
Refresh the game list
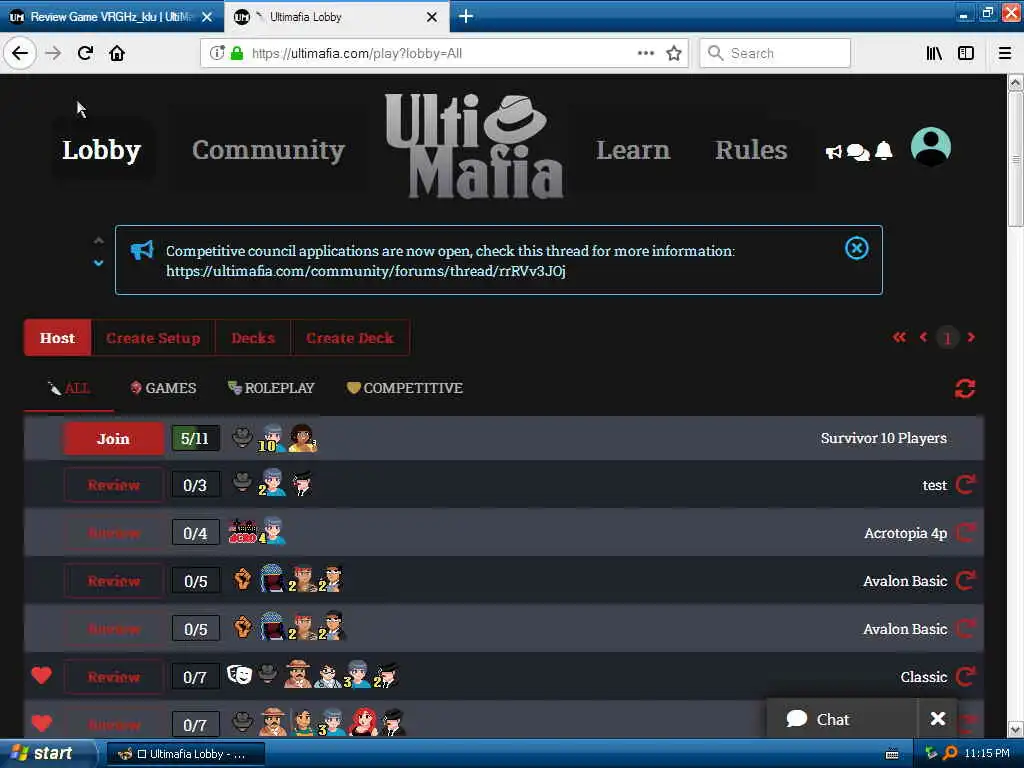click(965, 389)
